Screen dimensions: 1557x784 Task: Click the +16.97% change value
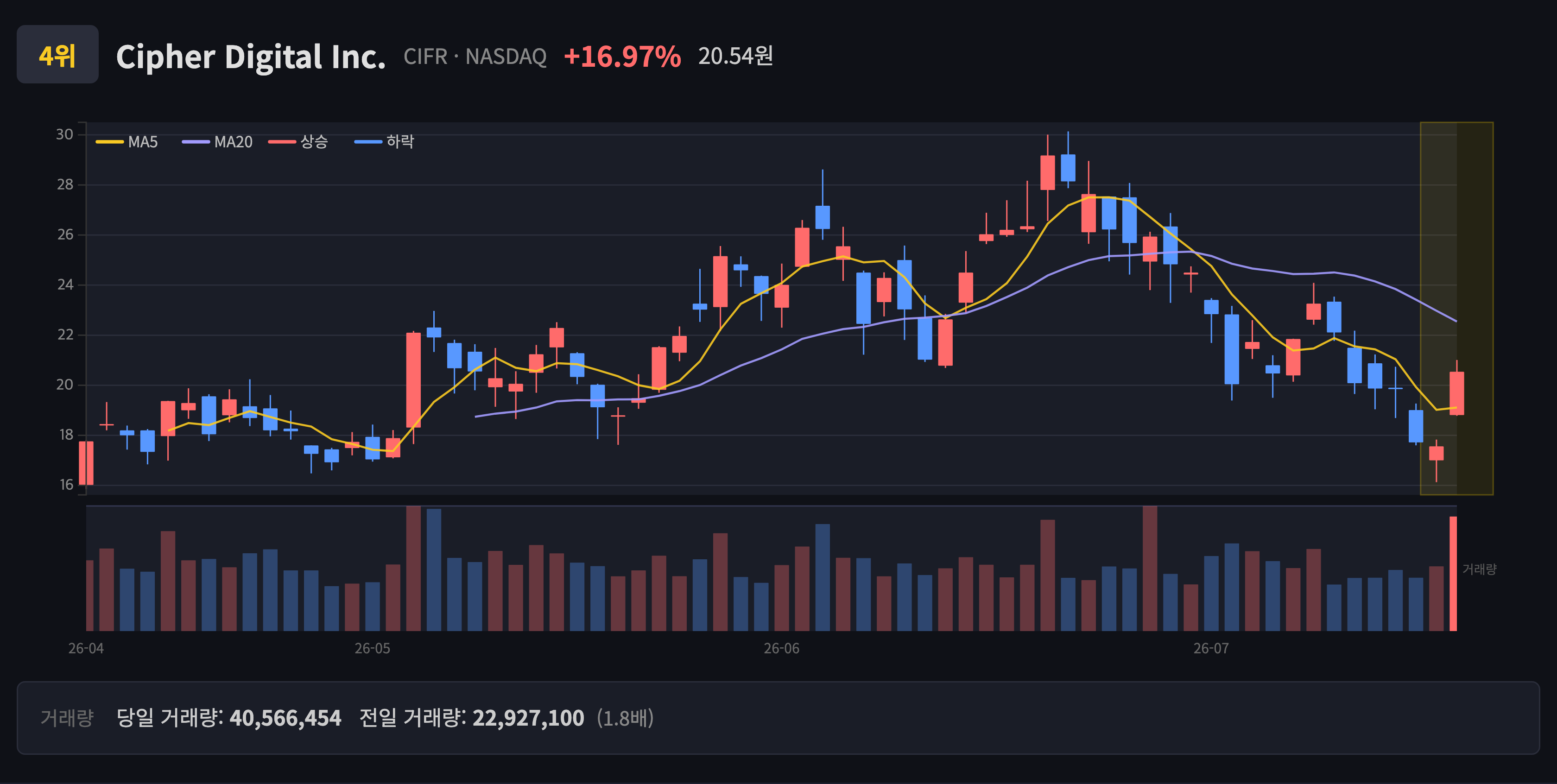tap(622, 56)
